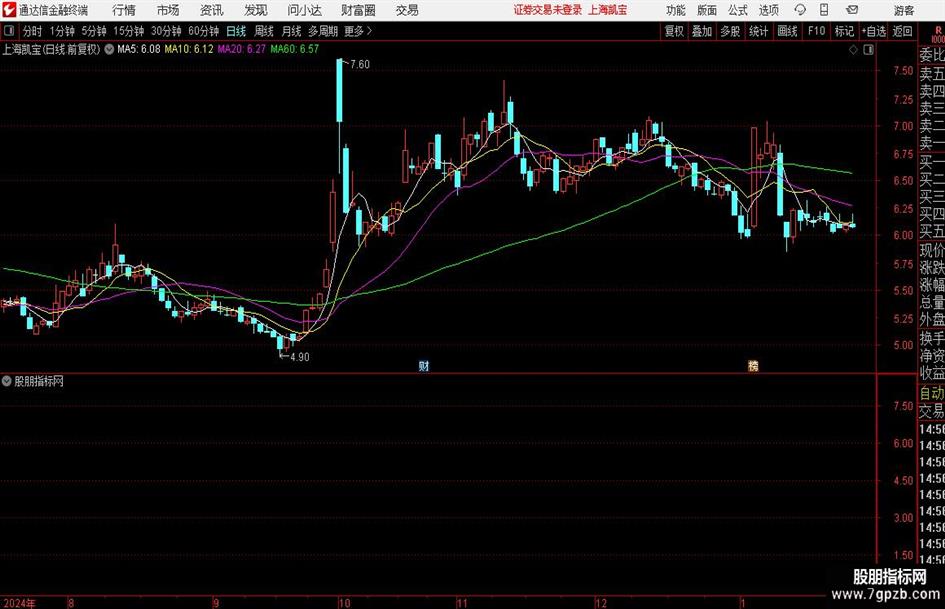This screenshot has width=945, height=609.
Task: Click the 返回 back button
Action: pyautogui.click(x=902, y=31)
